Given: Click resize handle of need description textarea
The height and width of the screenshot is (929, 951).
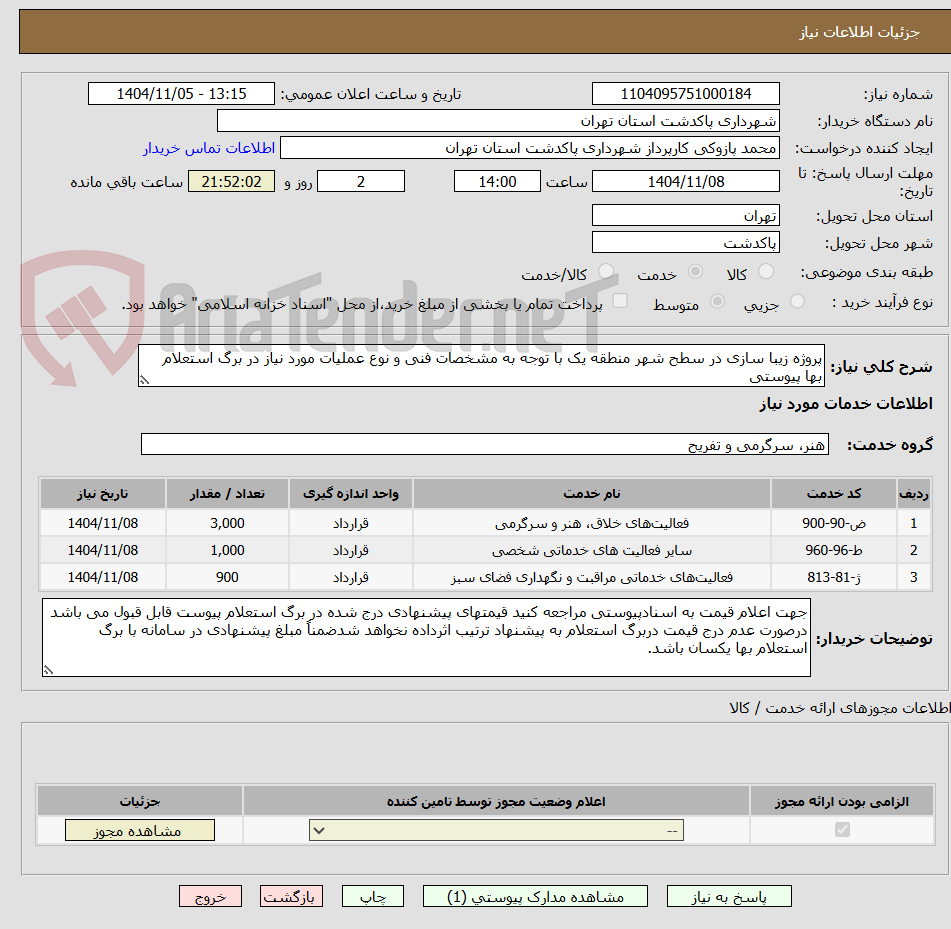Looking at the screenshot, I should [144, 380].
